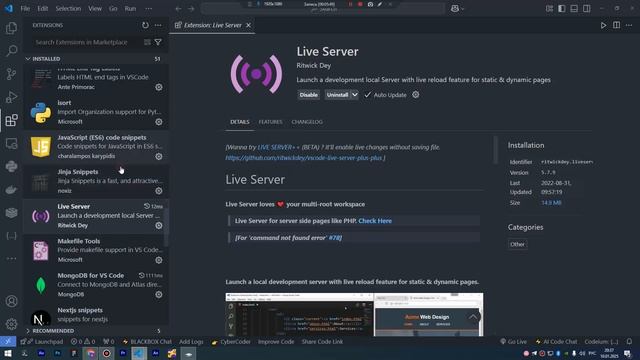Switch to the FEATURES tab
The width and height of the screenshot is (640, 360).
click(270, 122)
